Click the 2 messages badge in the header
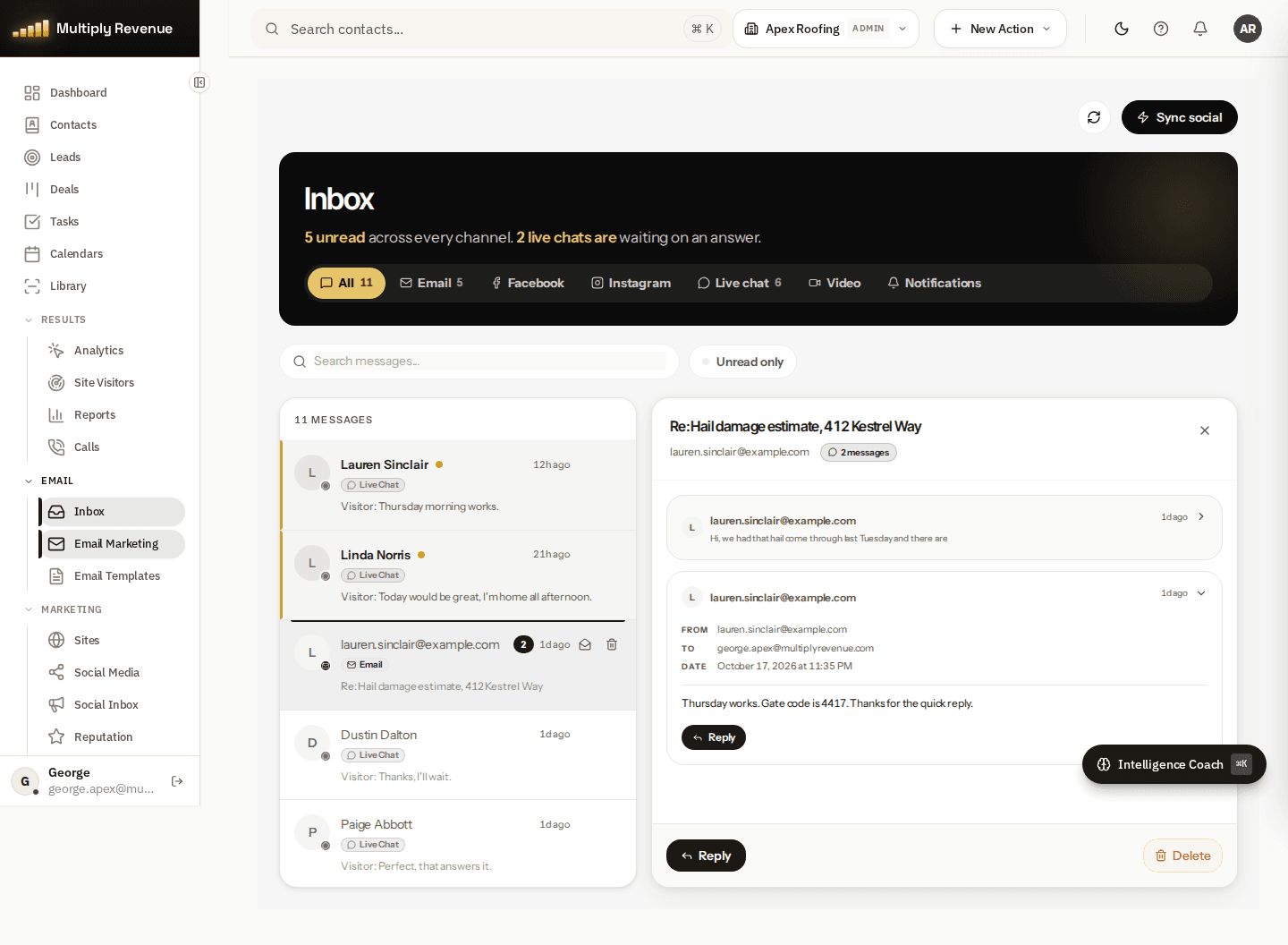This screenshot has height=945, width=1288. click(859, 452)
